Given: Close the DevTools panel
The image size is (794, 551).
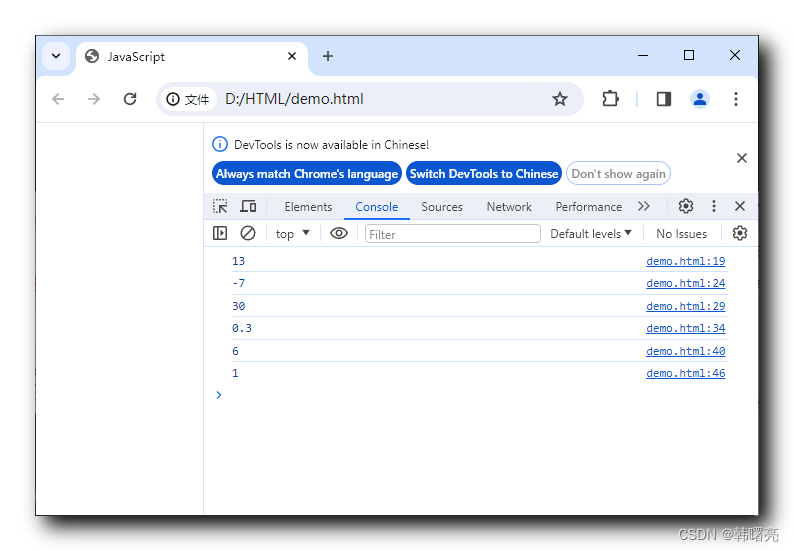Looking at the screenshot, I should 740,206.
